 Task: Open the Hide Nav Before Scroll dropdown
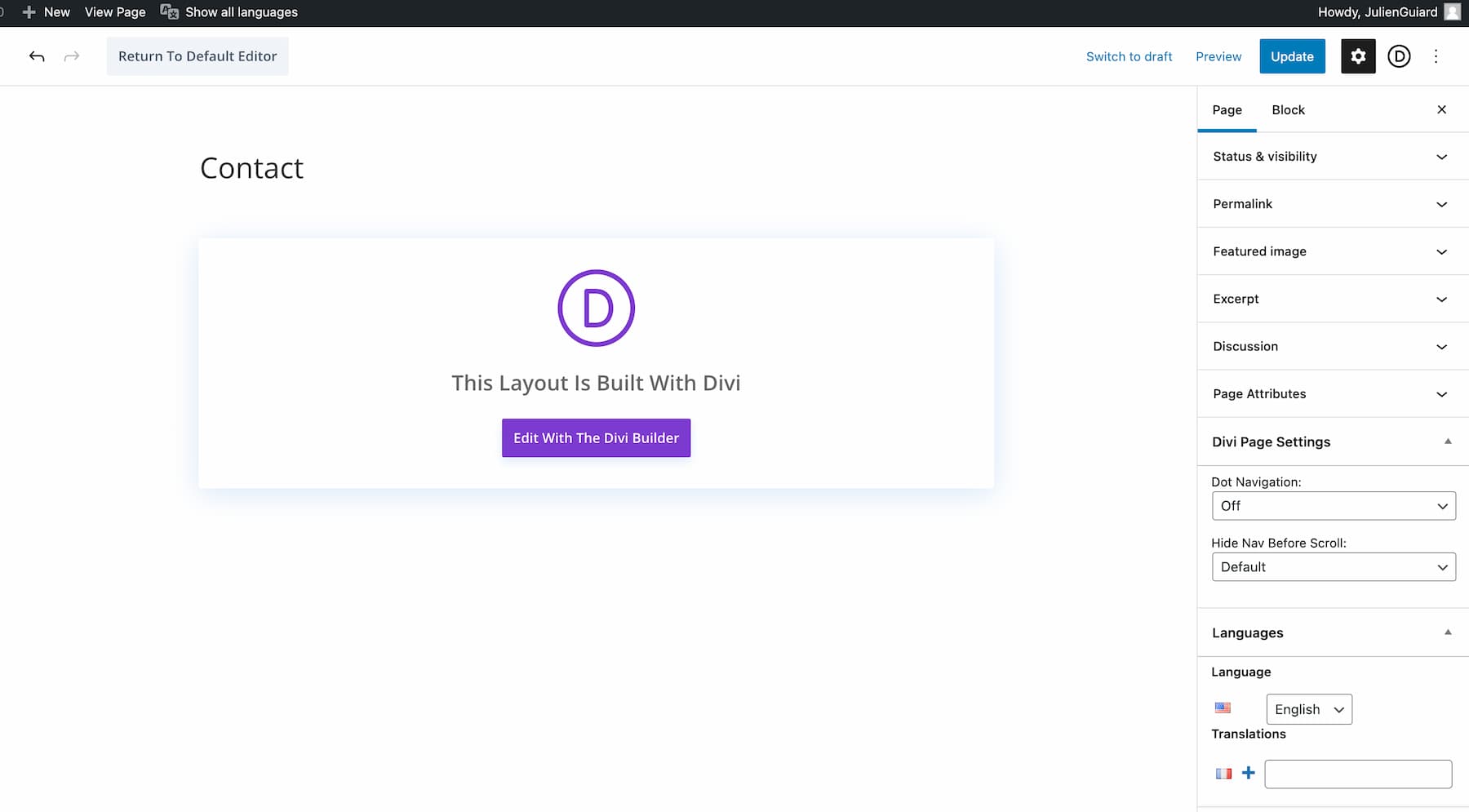pyautogui.click(x=1334, y=567)
